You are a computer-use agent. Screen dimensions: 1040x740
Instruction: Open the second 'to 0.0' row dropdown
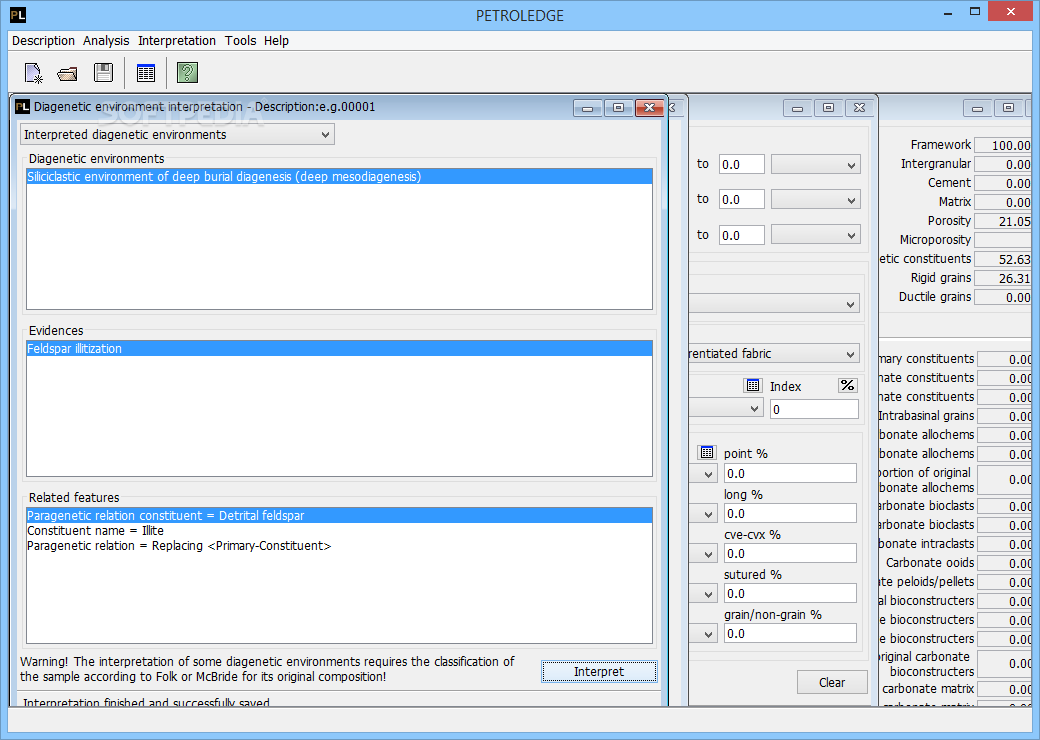coord(816,200)
